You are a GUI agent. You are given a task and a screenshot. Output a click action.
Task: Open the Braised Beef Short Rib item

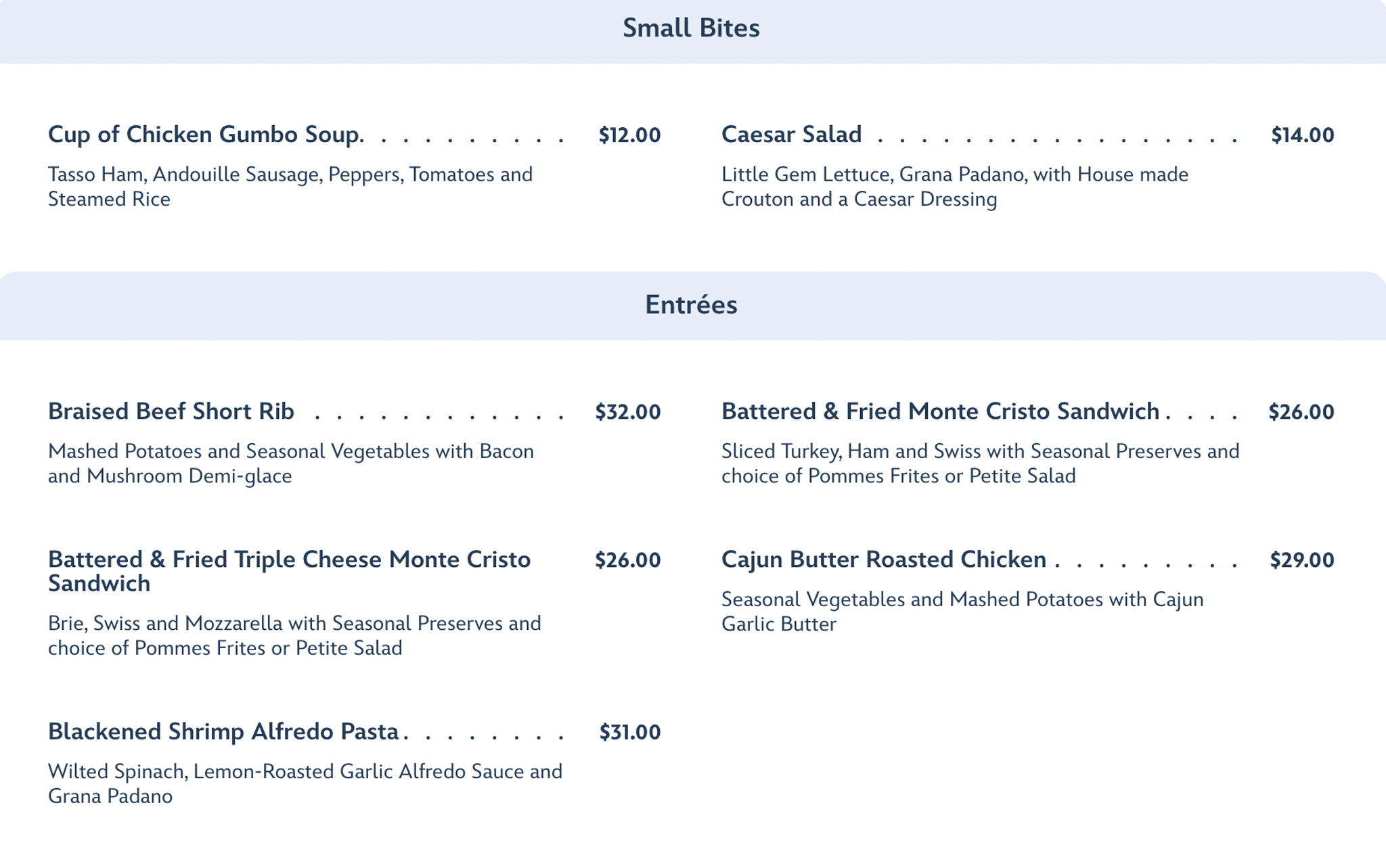click(171, 411)
